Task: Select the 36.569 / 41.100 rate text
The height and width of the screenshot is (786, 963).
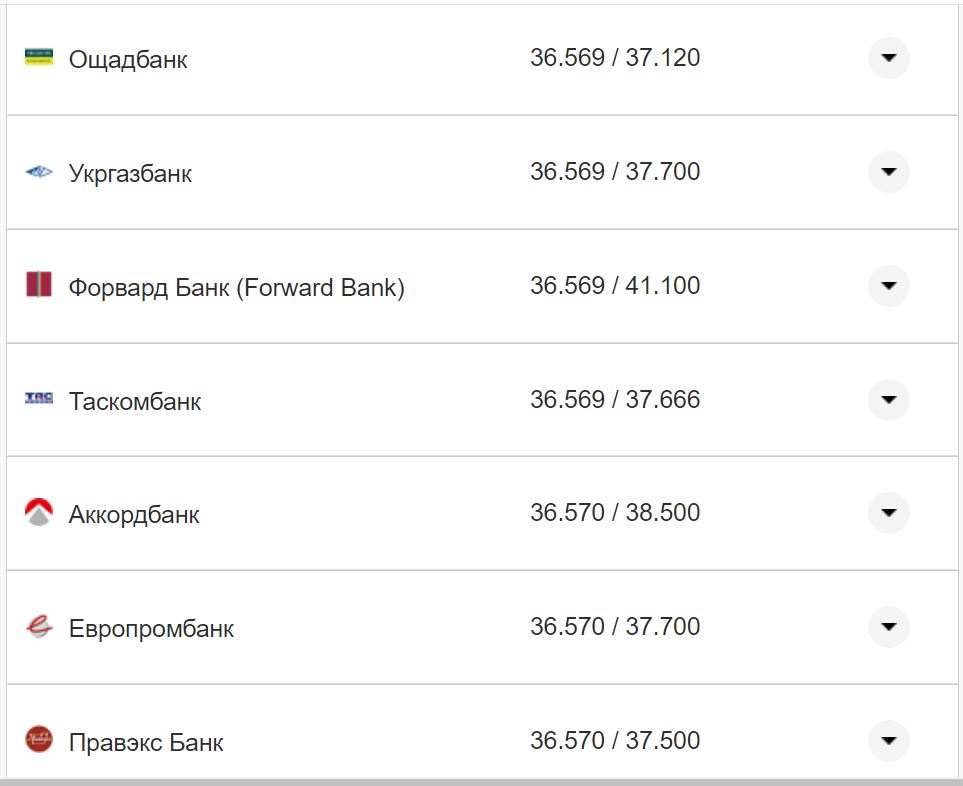Action: click(x=617, y=285)
